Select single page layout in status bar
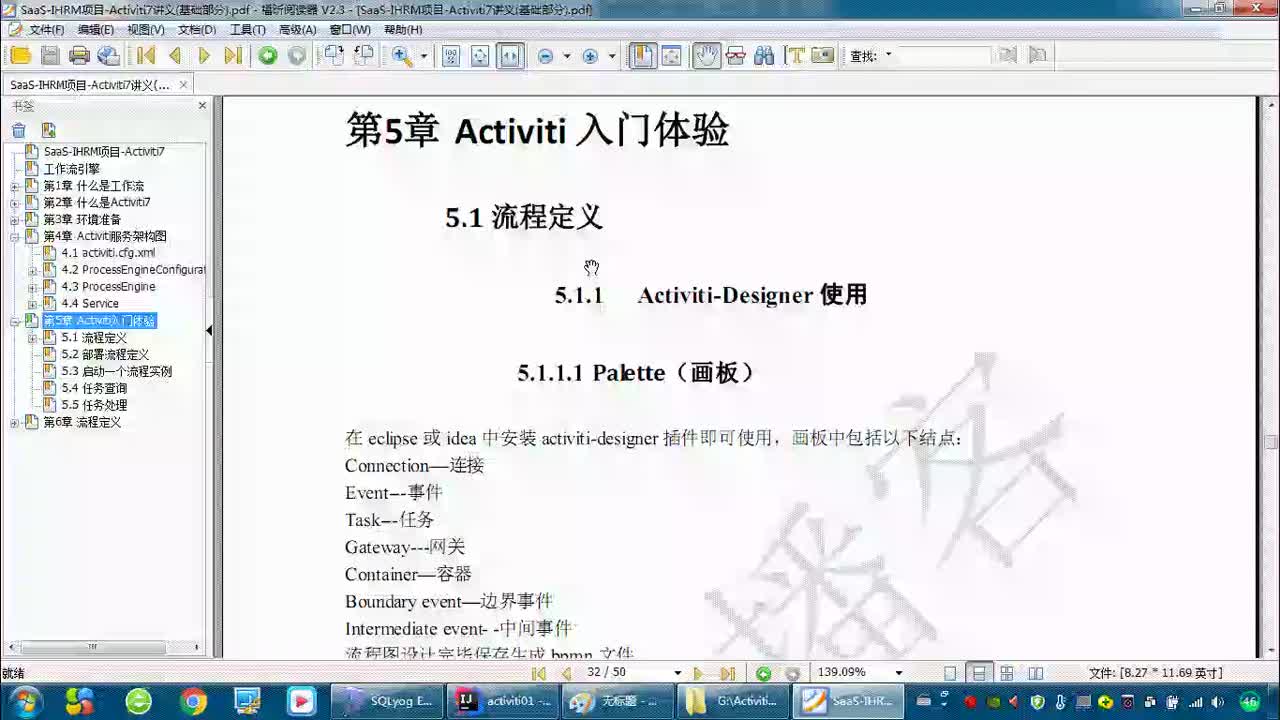 click(950, 674)
